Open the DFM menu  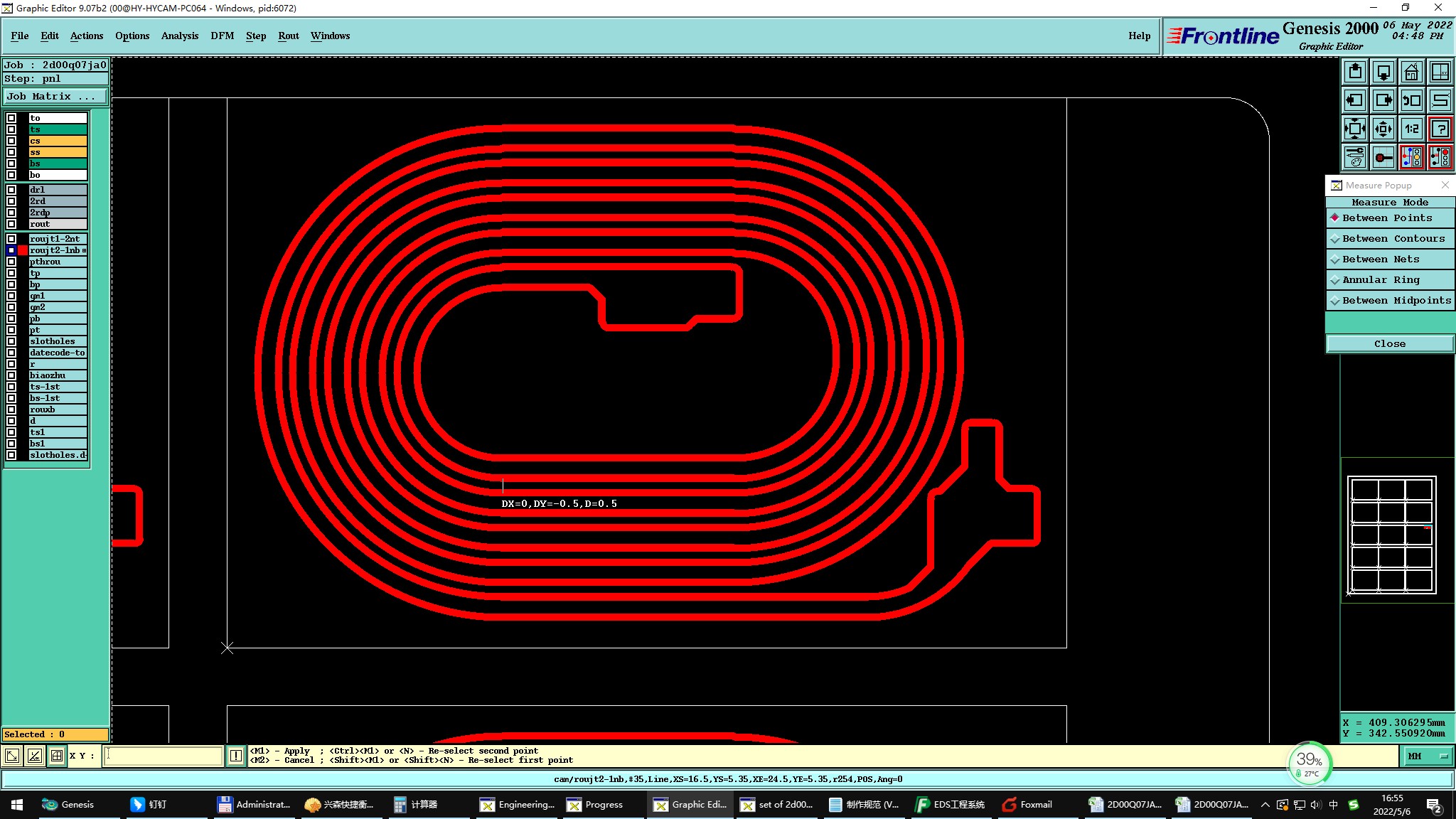[222, 36]
